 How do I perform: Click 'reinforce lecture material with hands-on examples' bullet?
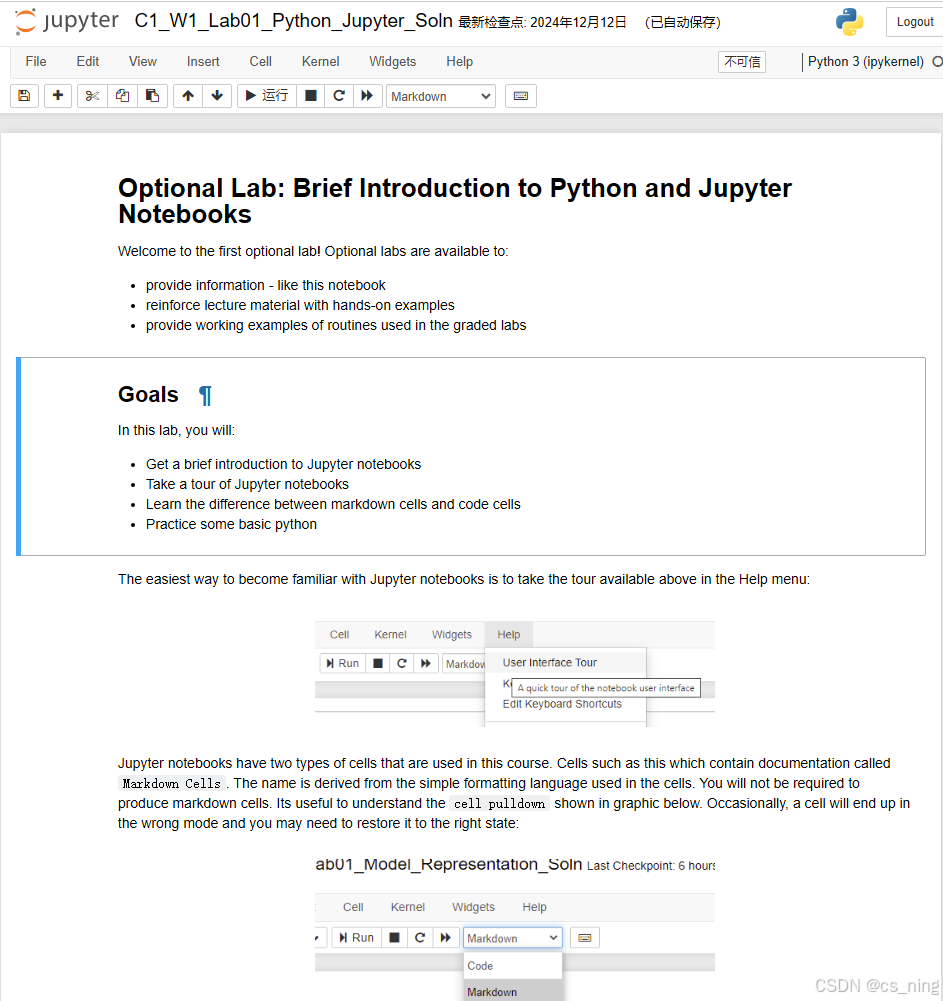pyautogui.click(x=300, y=305)
